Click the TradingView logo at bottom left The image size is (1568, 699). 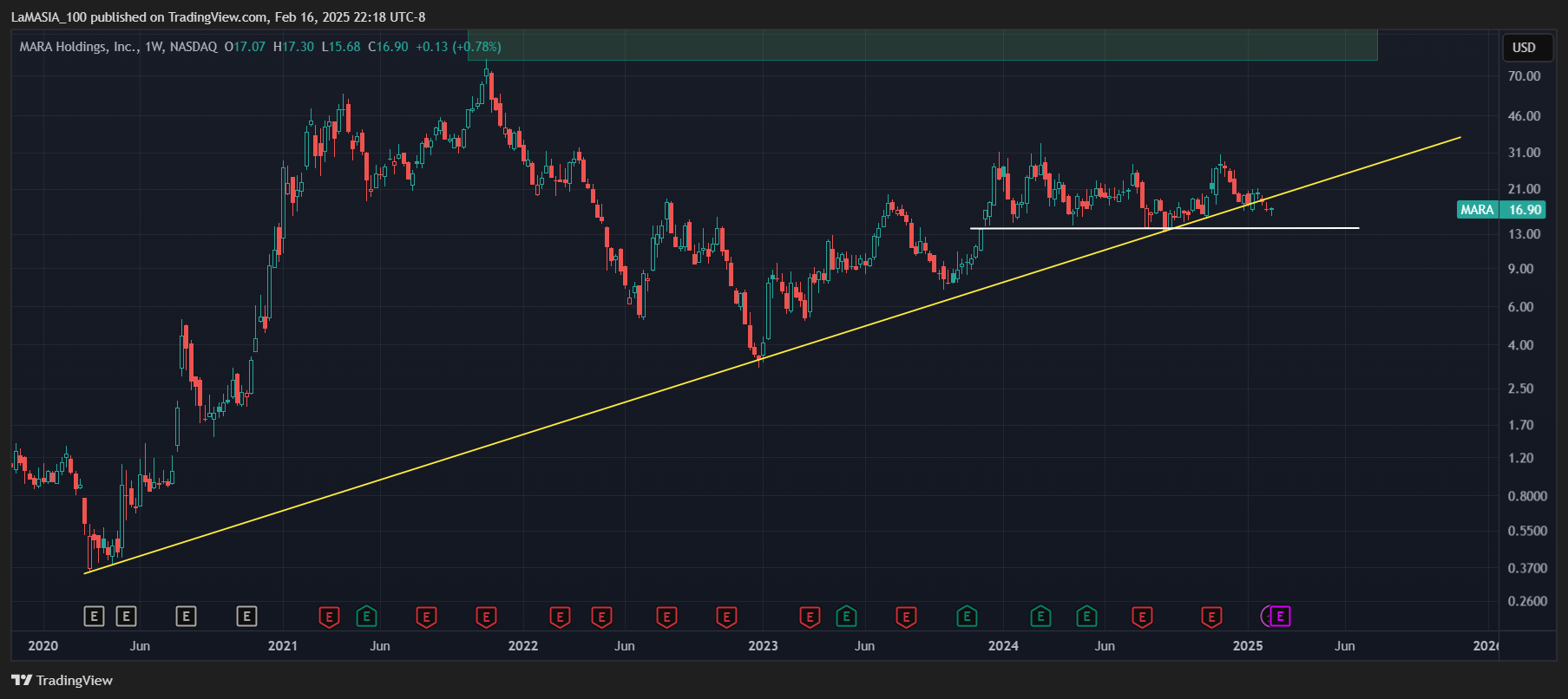pyautogui.click(x=23, y=680)
